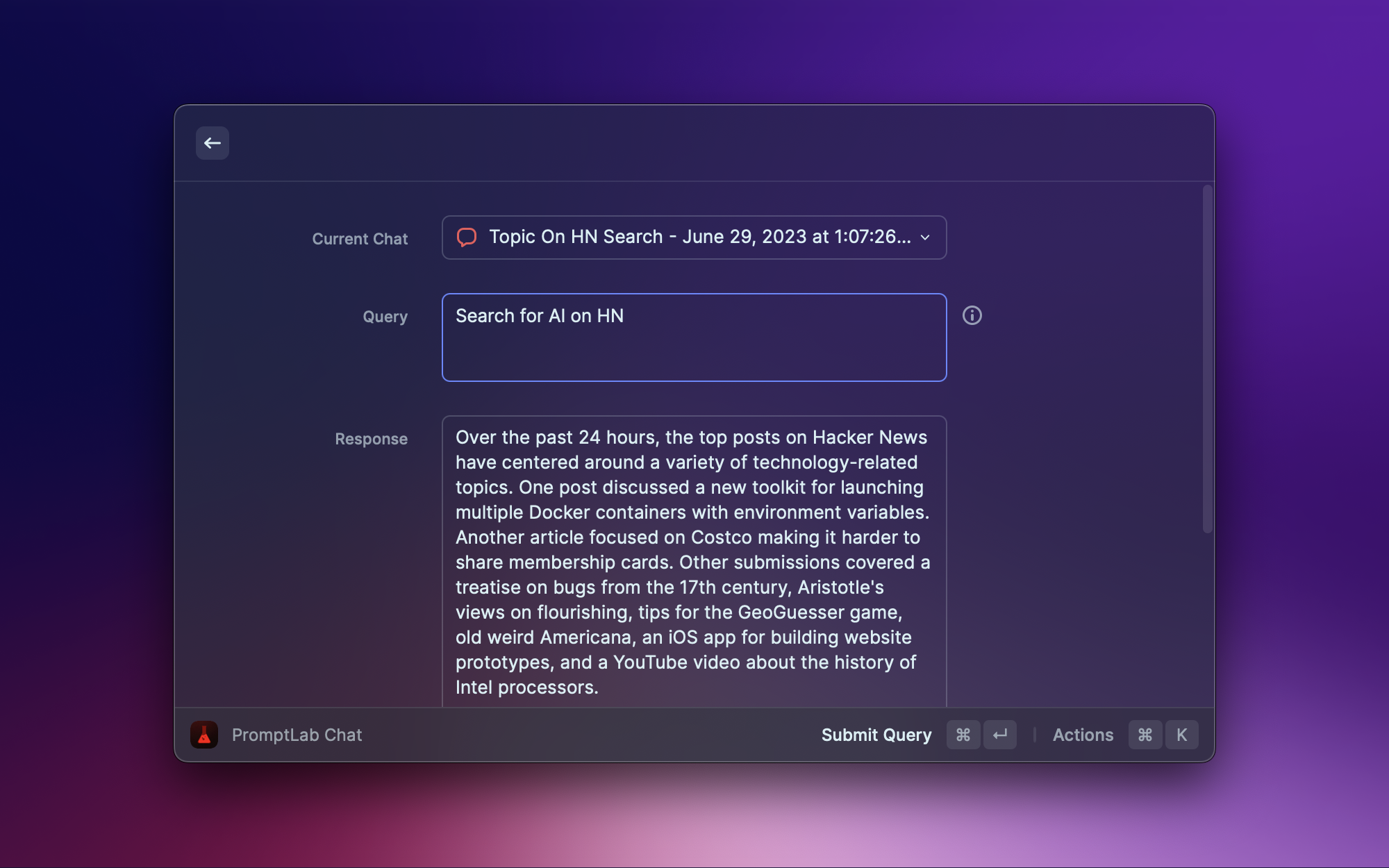1389x868 pixels.
Task: Click the K key icon beside Actions
Action: (1181, 735)
